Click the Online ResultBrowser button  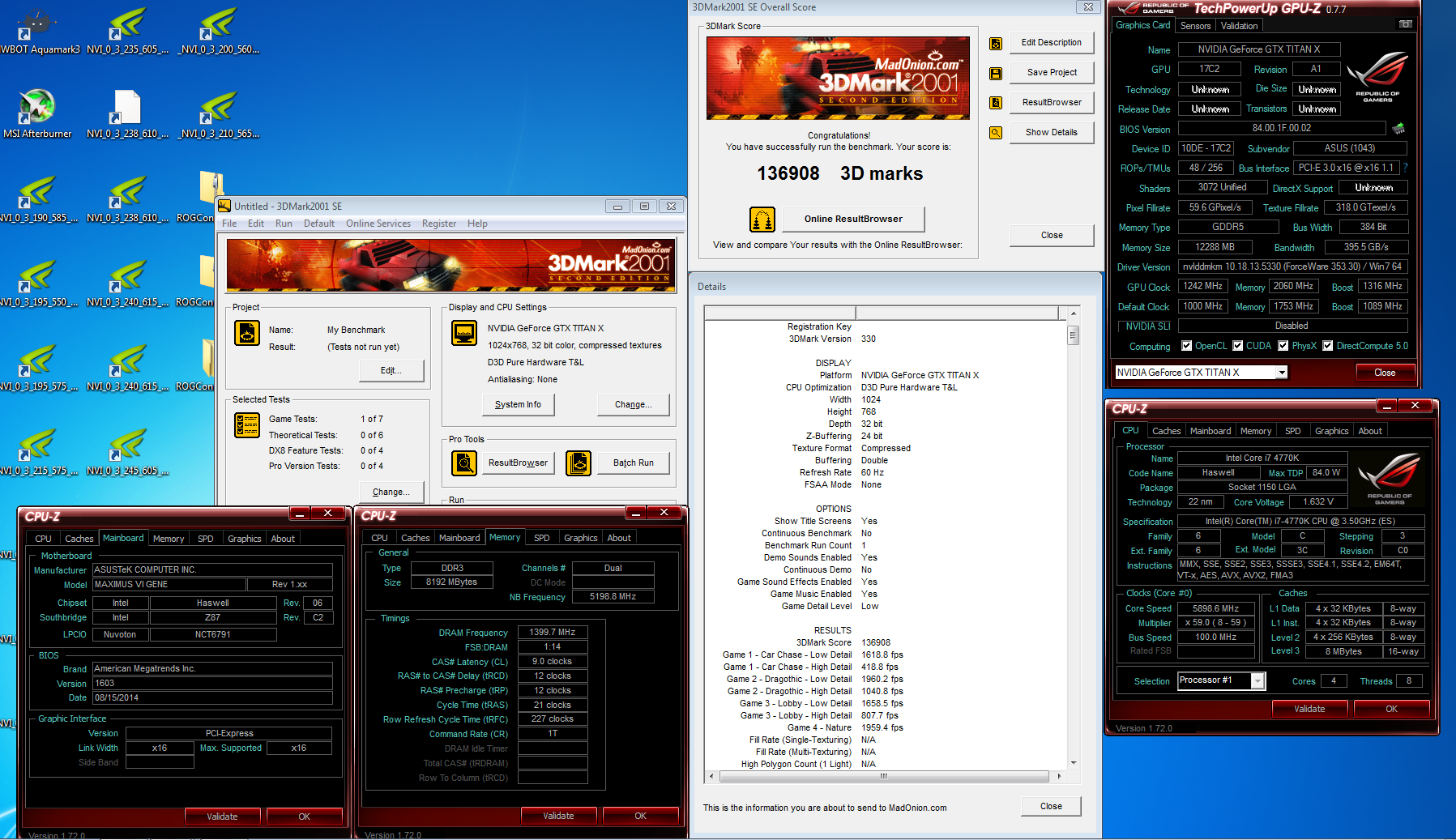[853, 220]
